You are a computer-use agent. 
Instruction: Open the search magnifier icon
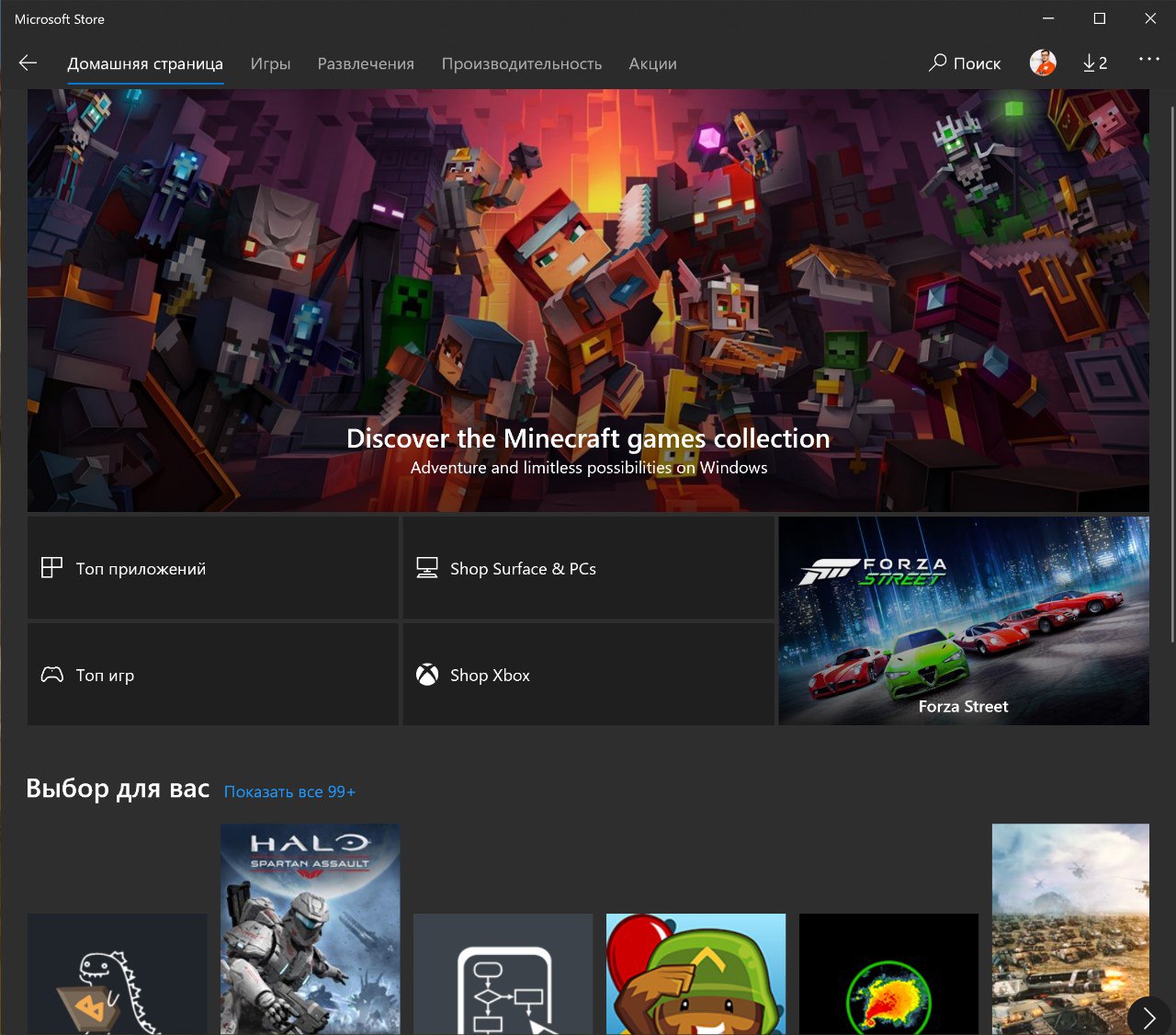(x=937, y=63)
